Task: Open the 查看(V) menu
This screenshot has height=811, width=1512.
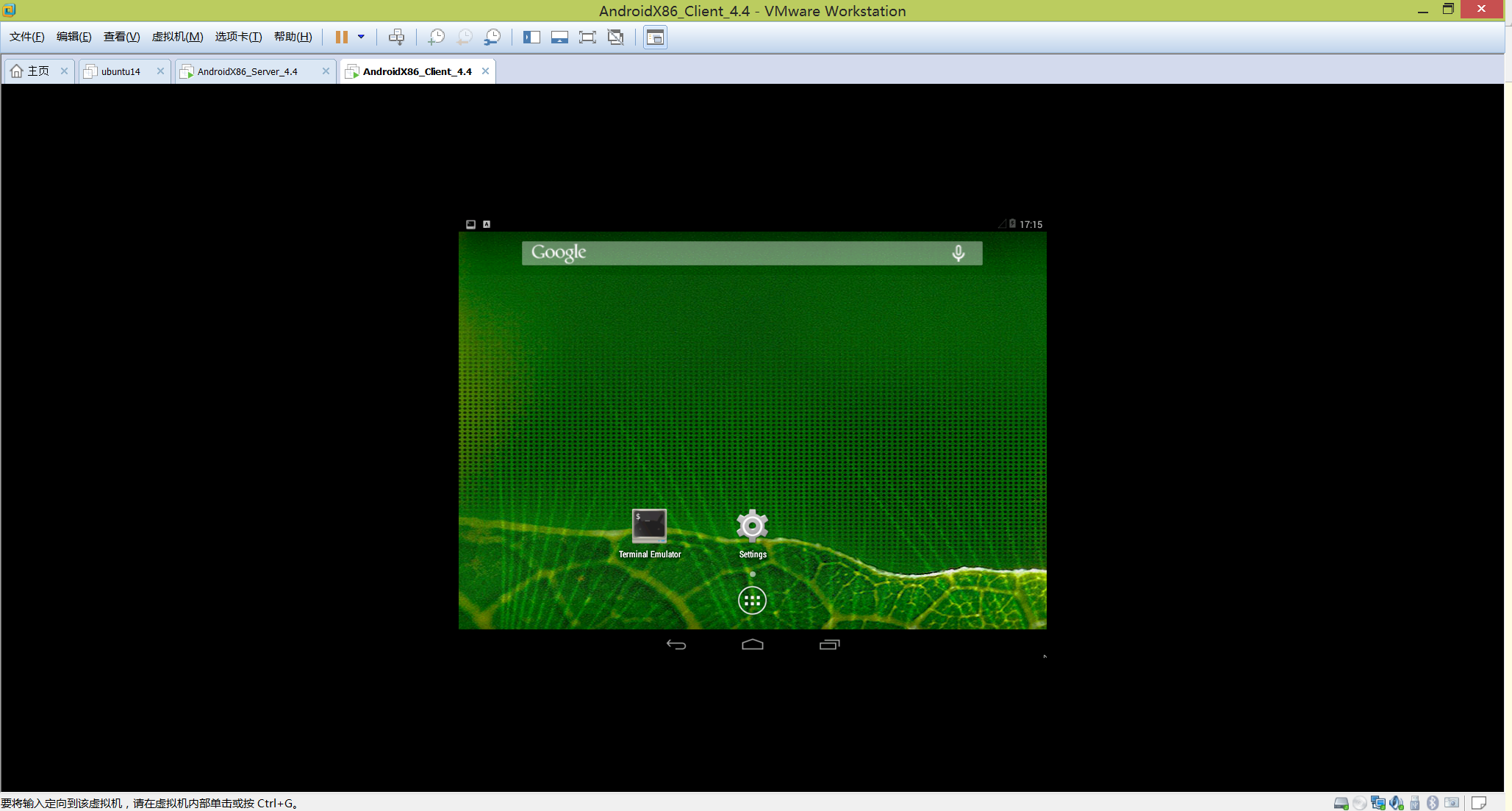Action: (121, 37)
